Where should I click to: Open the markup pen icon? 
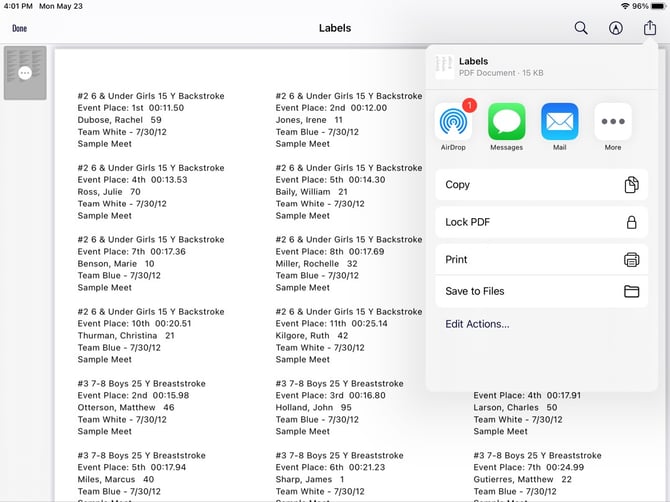click(x=616, y=28)
